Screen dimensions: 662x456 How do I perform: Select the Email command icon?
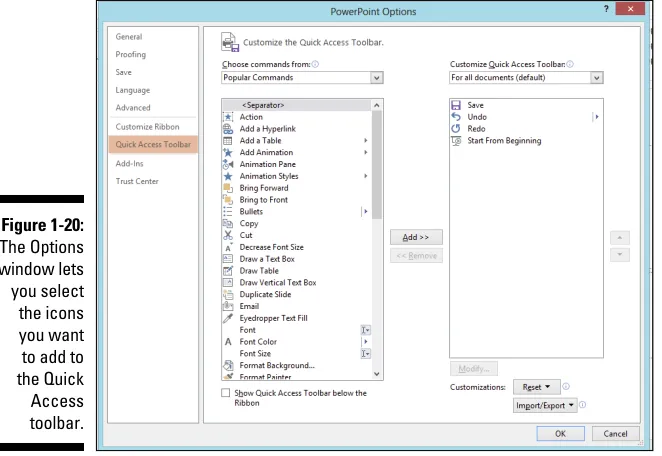(x=228, y=306)
